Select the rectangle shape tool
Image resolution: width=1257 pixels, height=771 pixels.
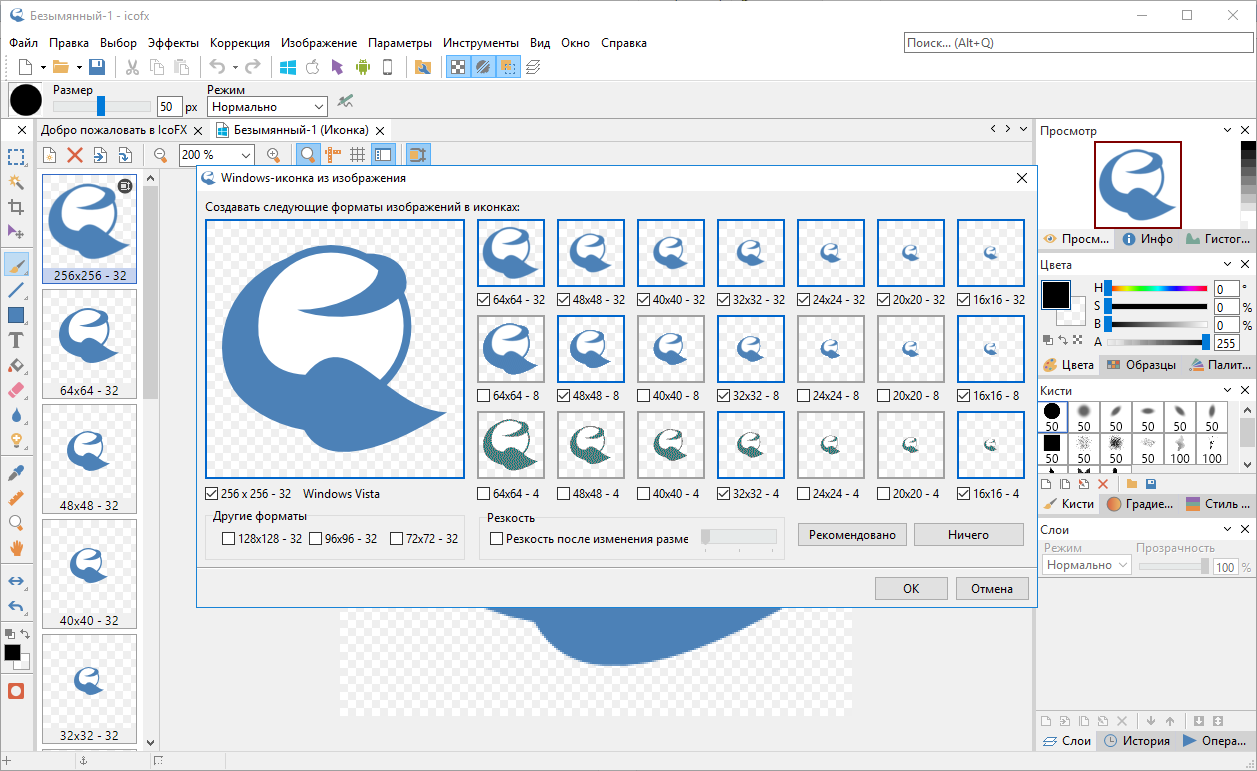tap(16, 315)
